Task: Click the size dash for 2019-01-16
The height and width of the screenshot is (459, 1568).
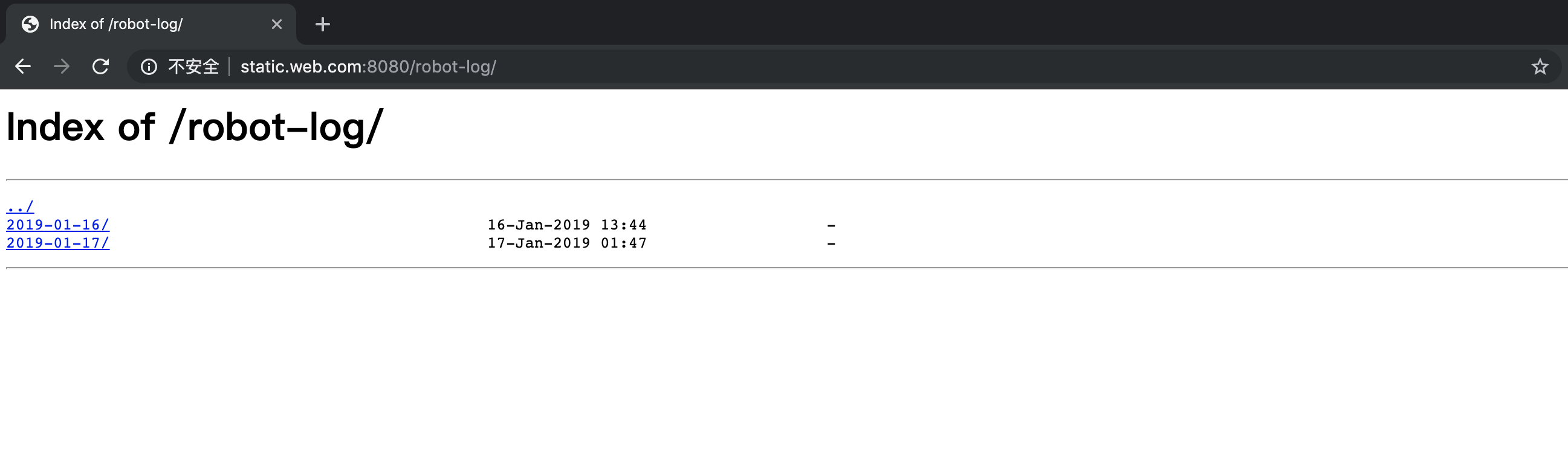Action: pyautogui.click(x=831, y=225)
